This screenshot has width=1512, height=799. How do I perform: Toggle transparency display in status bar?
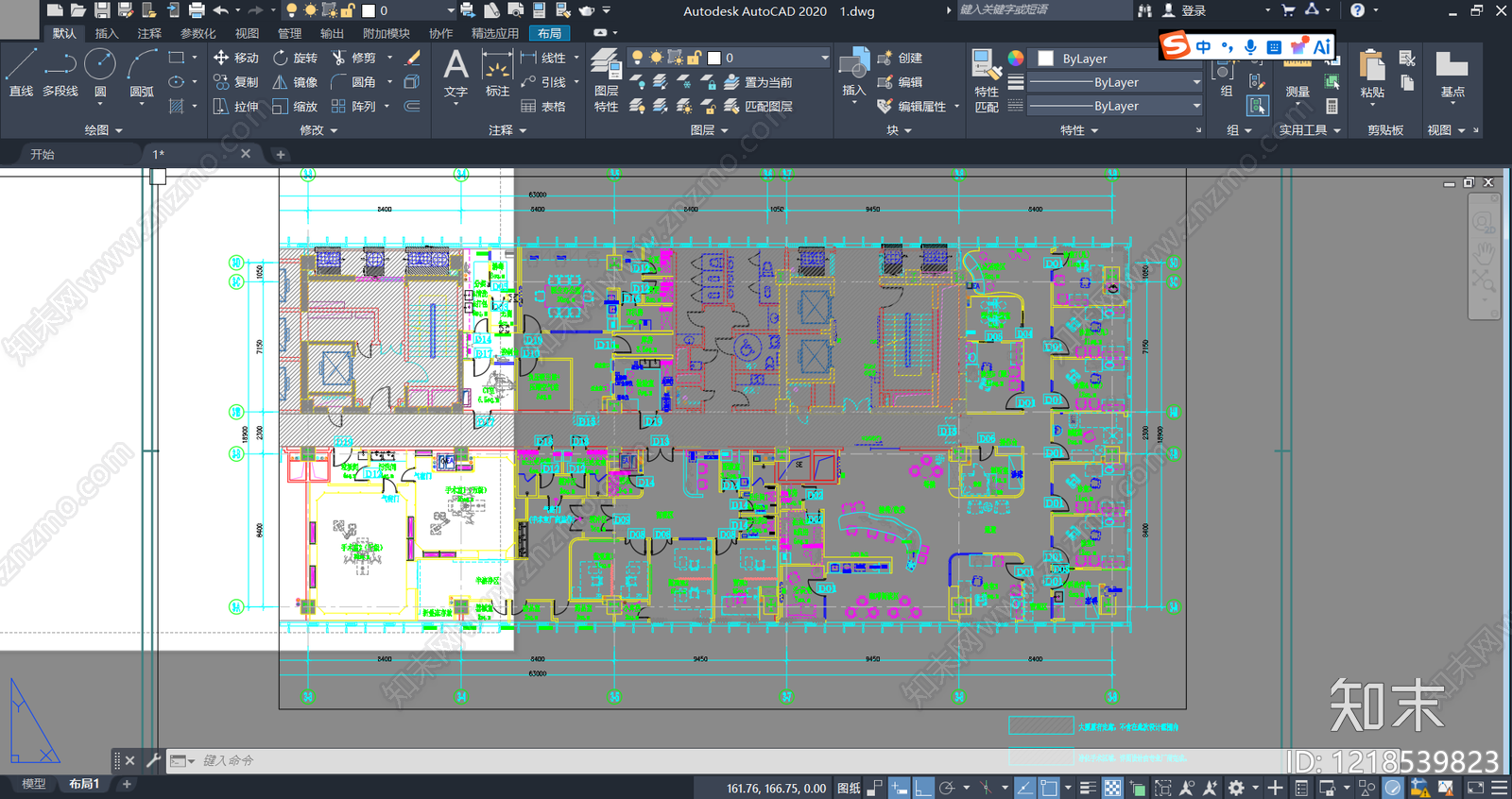(x=1113, y=788)
